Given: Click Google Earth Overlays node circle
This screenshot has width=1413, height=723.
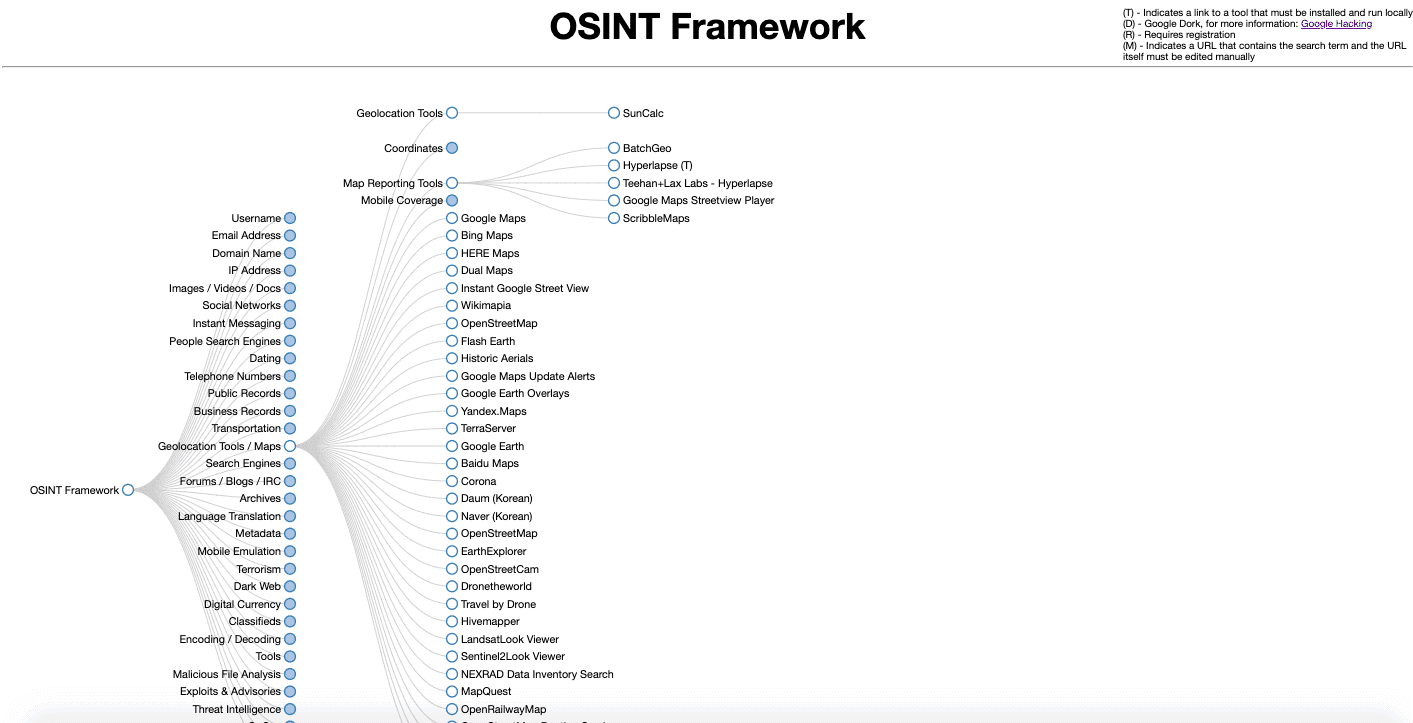Looking at the screenshot, I should click(x=452, y=393).
